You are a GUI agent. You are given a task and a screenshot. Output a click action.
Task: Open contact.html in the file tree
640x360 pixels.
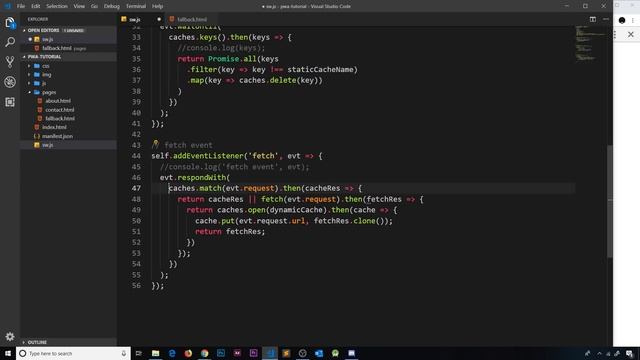pyautogui.click(x=60, y=110)
